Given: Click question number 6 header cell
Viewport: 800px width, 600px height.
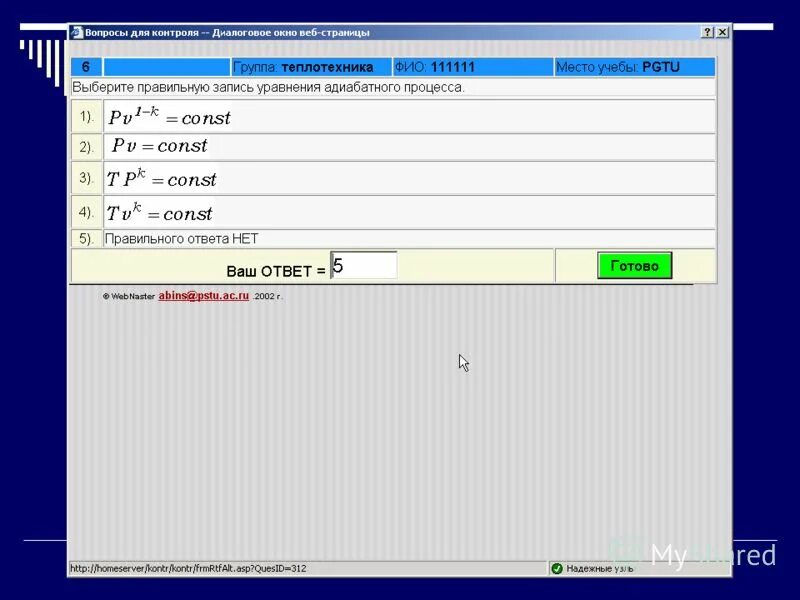Looking at the screenshot, I should tap(86, 67).
